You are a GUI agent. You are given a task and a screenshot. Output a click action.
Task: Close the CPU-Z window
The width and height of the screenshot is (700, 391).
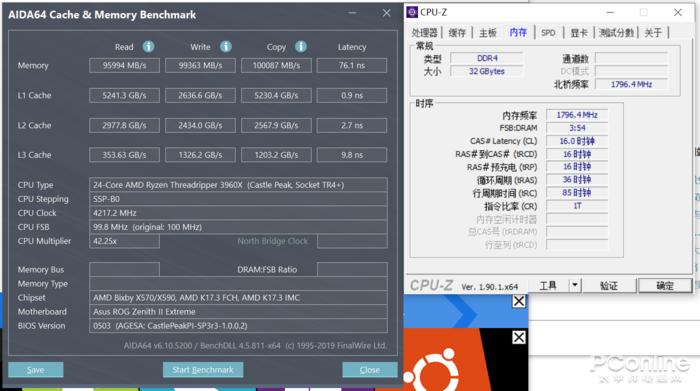click(x=678, y=12)
